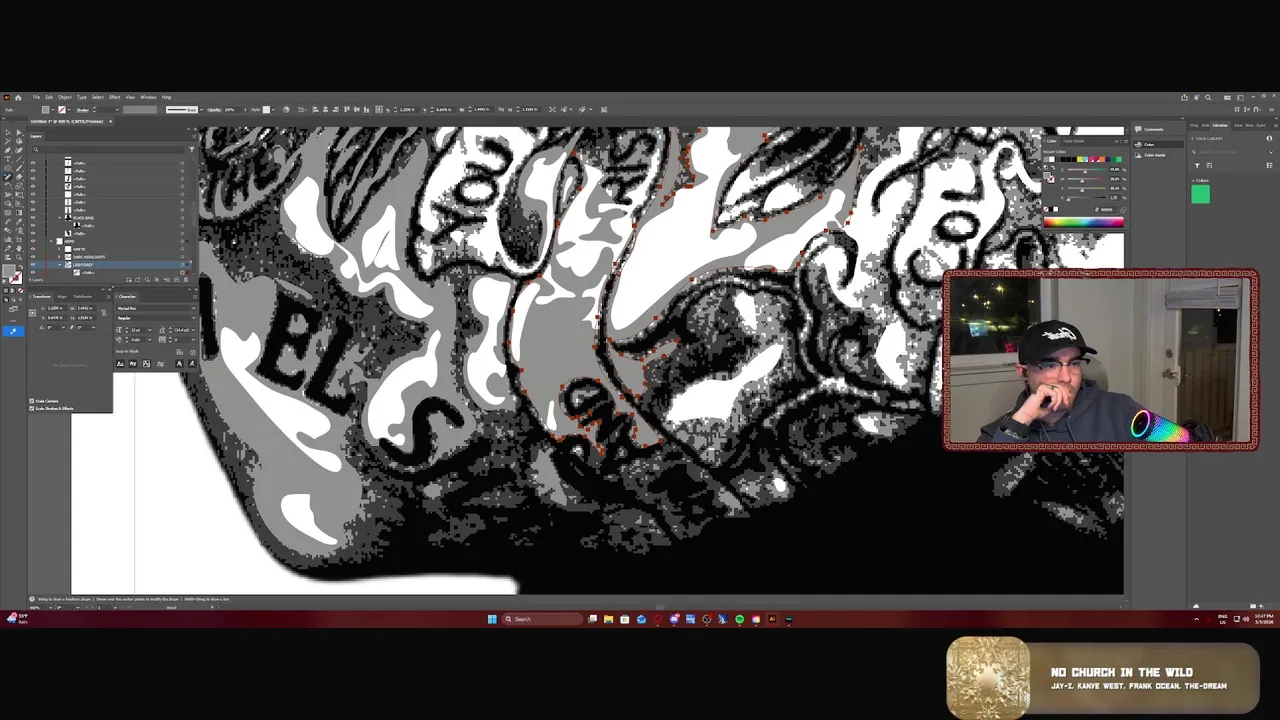Click the Arrange Documents icon
This screenshot has height=720, width=1280.
1227,98
